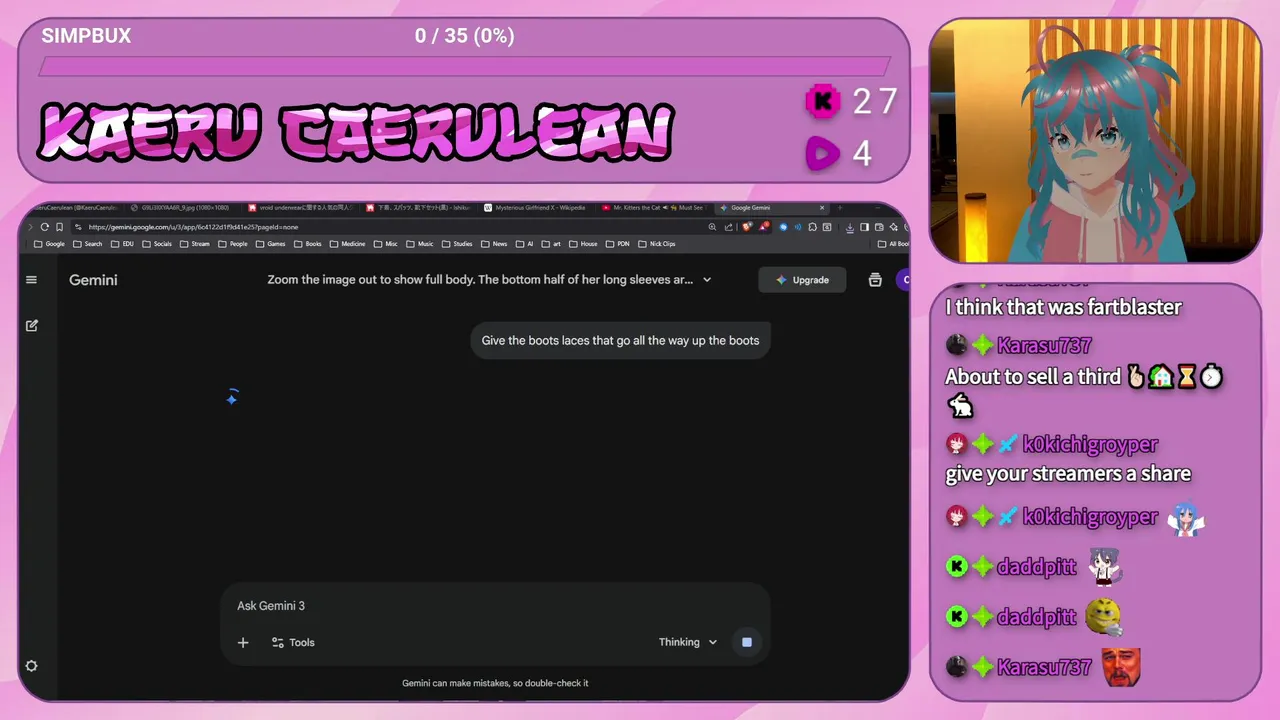This screenshot has height=720, width=1280.
Task: Click the Gemini logo text
Action: 93,280
